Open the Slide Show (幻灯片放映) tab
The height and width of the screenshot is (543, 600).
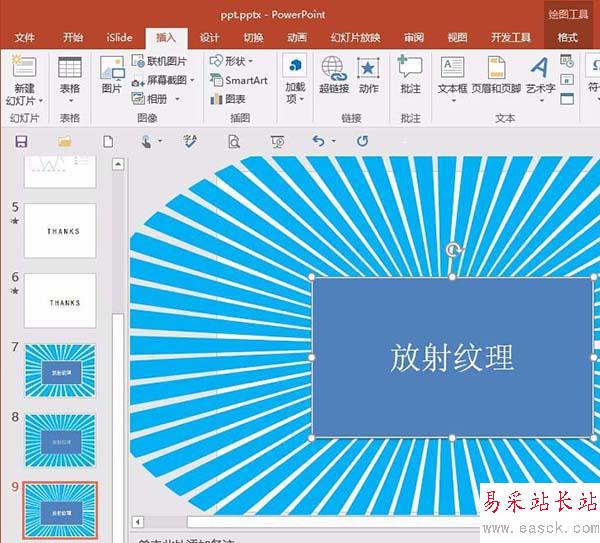[x=355, y=38]
